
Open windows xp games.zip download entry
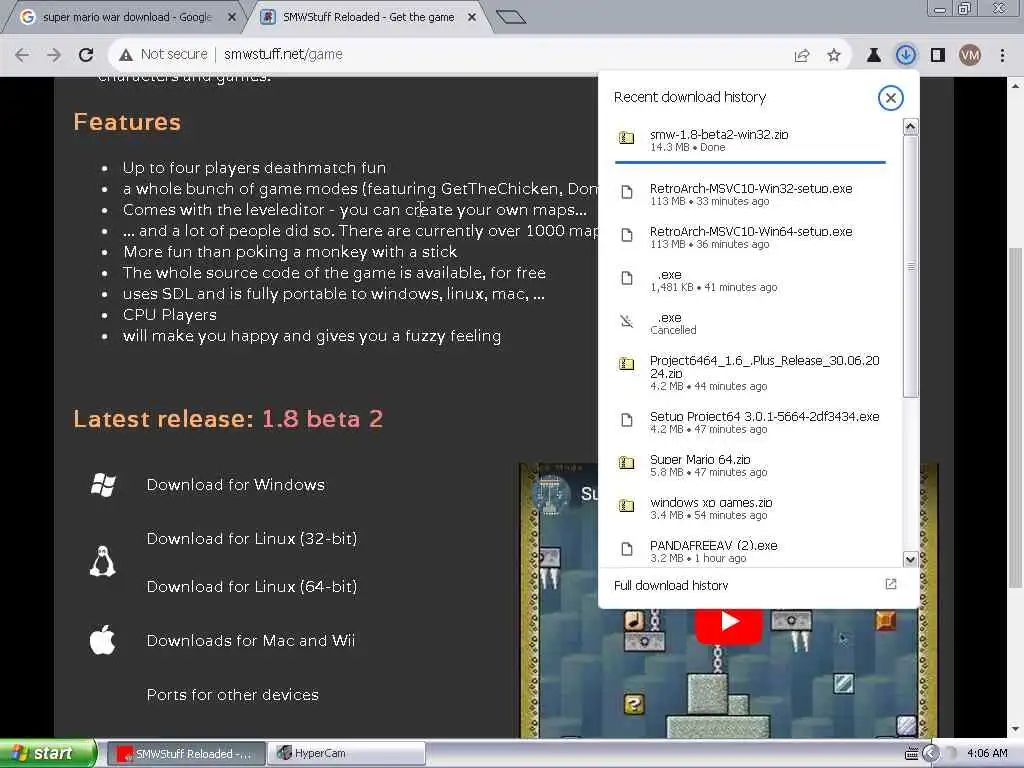[x=750, y=508]
